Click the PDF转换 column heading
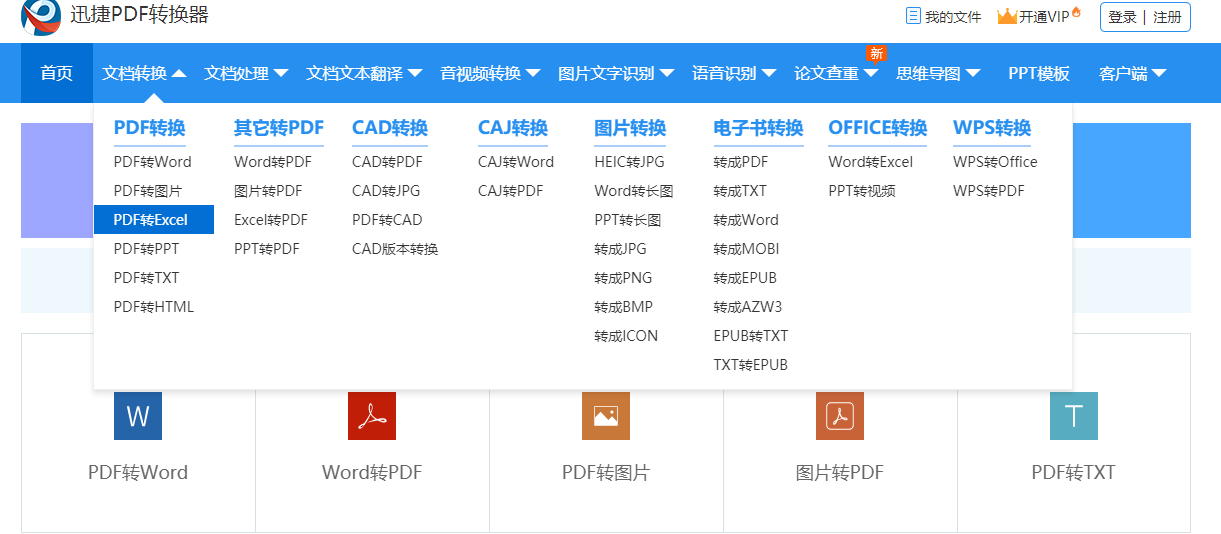Screen dimensions: 1221x534 [x=149, y=128]
